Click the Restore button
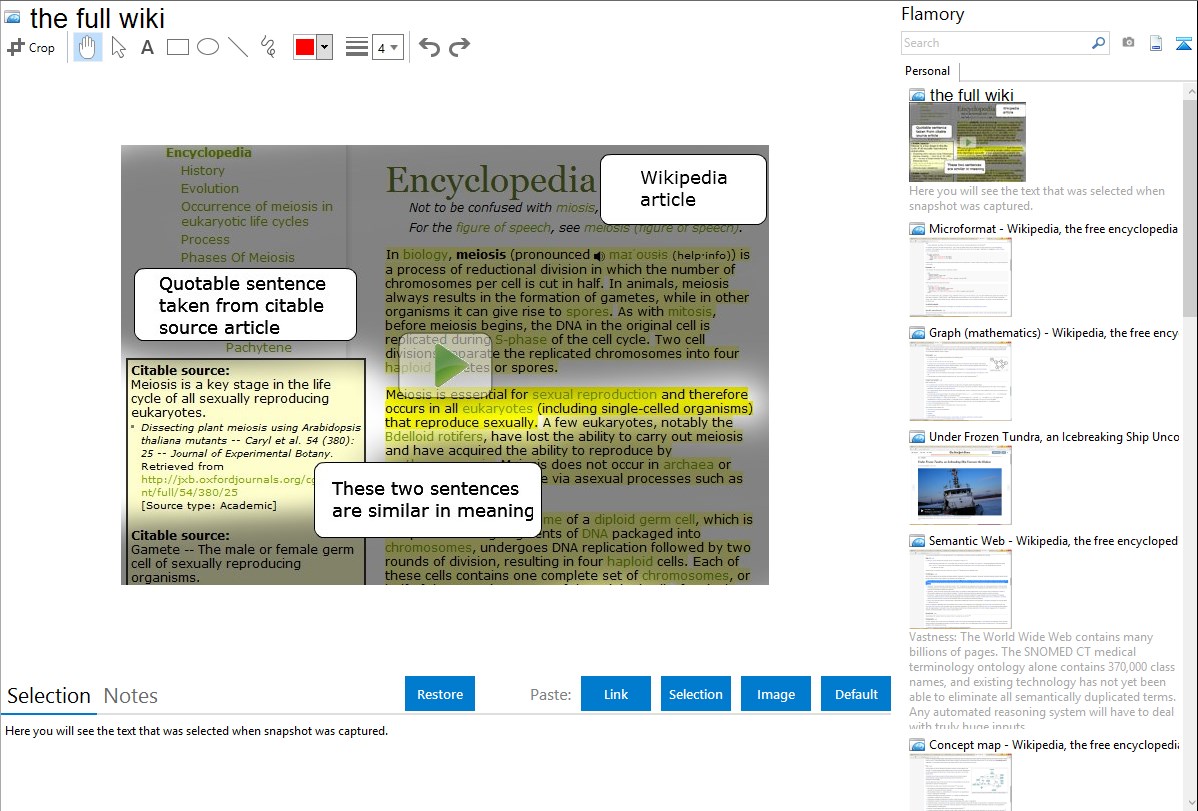 440,694
